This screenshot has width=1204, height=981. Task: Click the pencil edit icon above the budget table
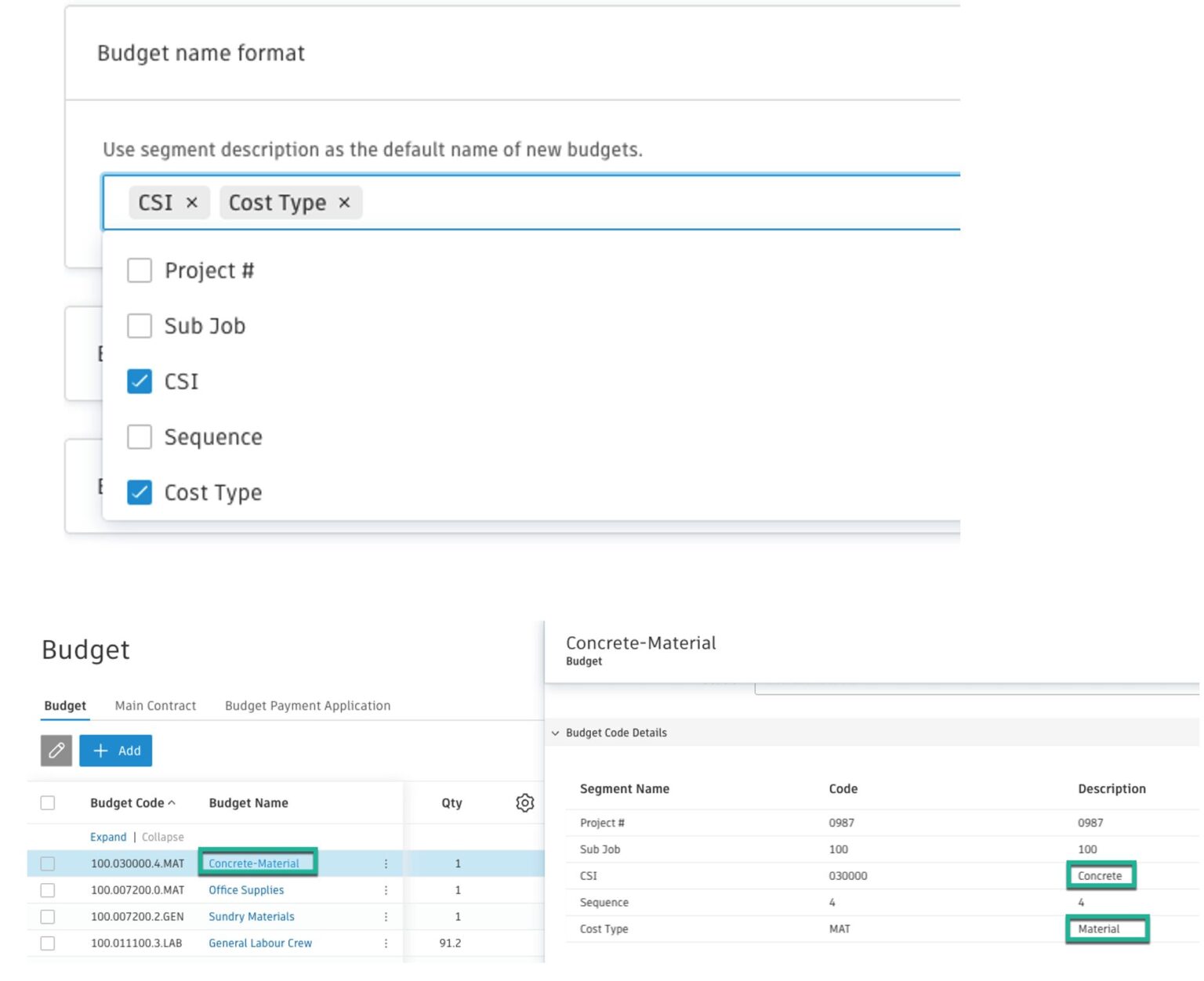[55, 751]
